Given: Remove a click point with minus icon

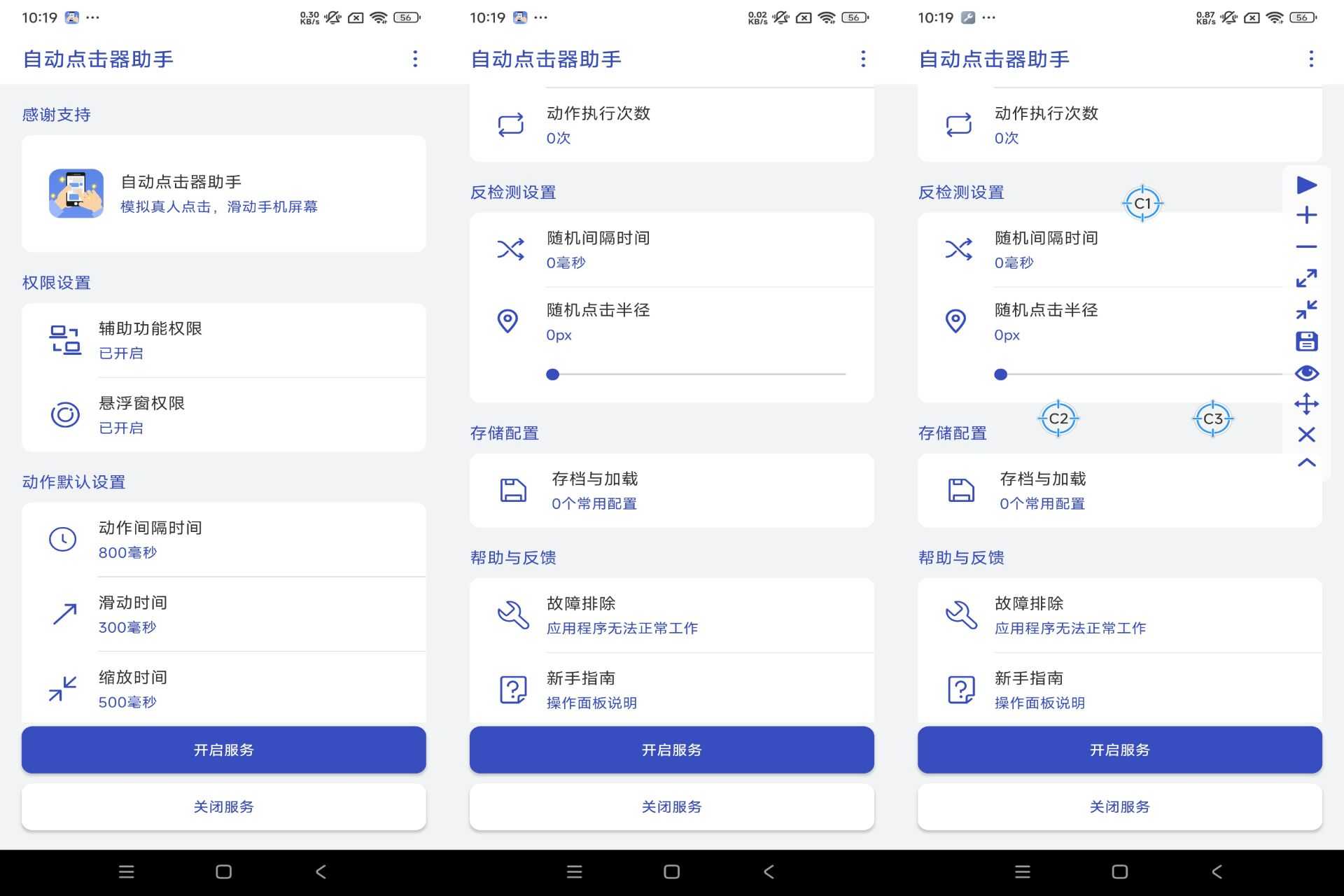Looking at the screenshot, I should tap(1306, 246).
